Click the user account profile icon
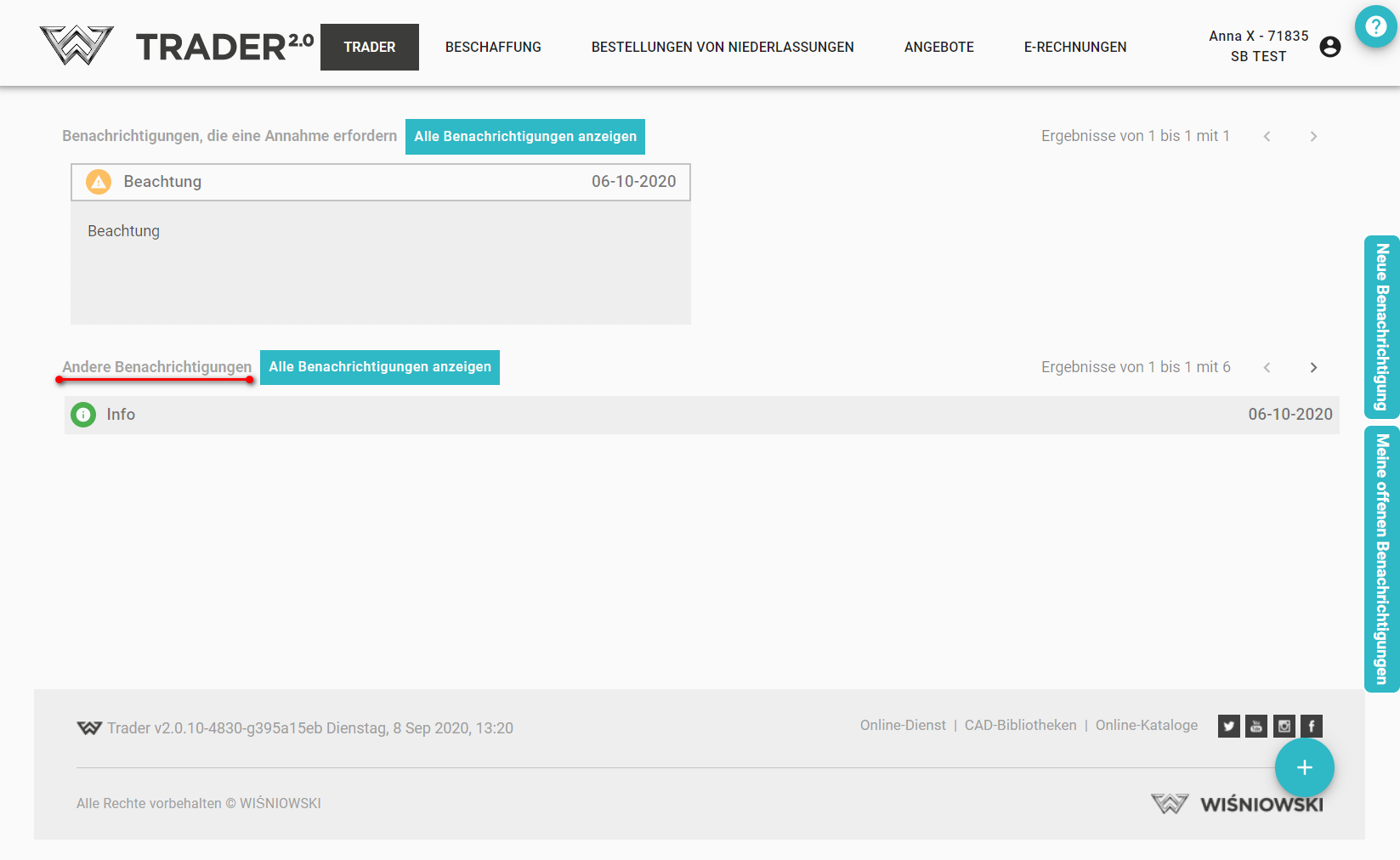 1330,47
